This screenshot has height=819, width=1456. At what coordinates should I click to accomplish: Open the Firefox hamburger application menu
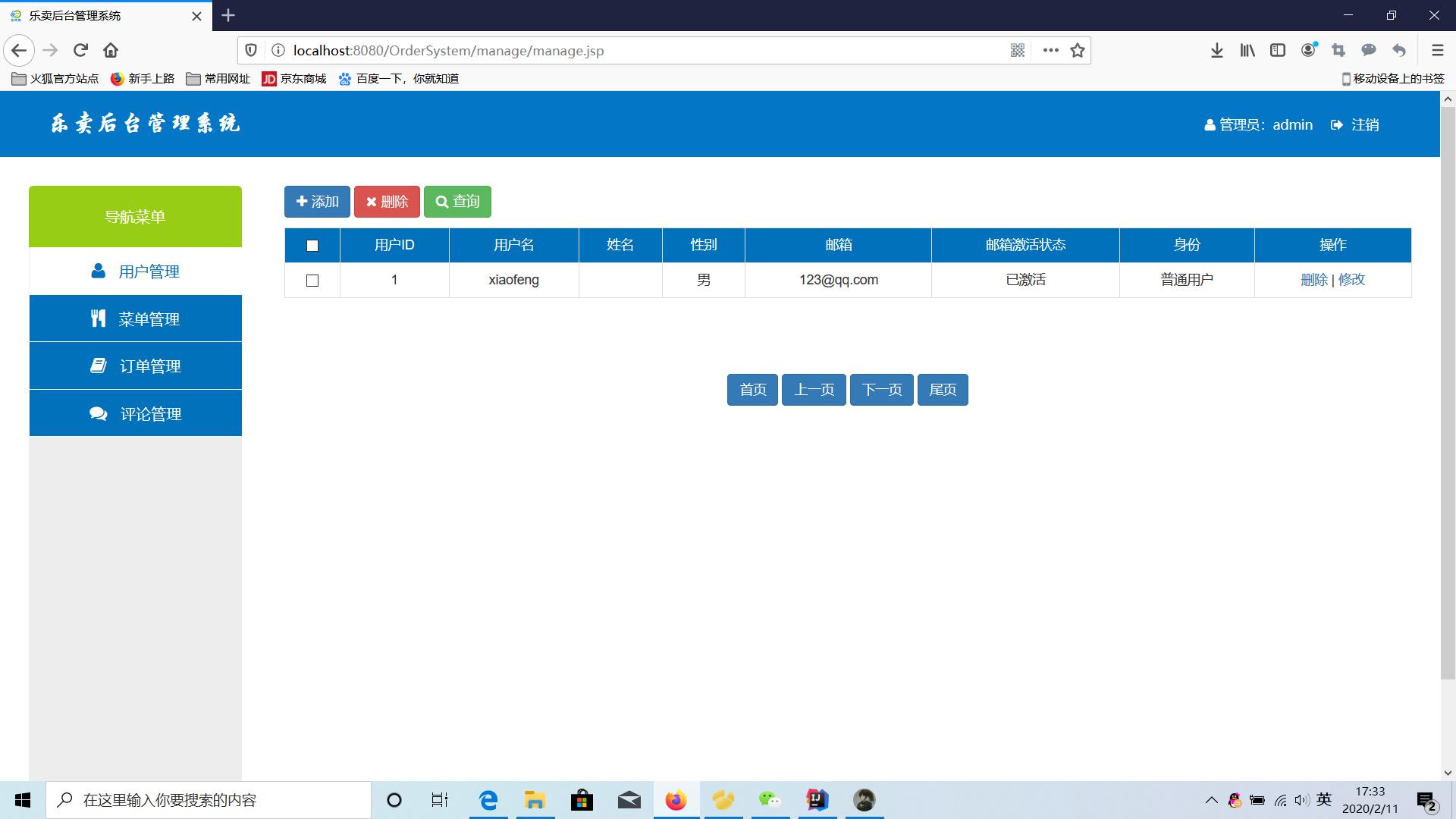click(1437, 50)
